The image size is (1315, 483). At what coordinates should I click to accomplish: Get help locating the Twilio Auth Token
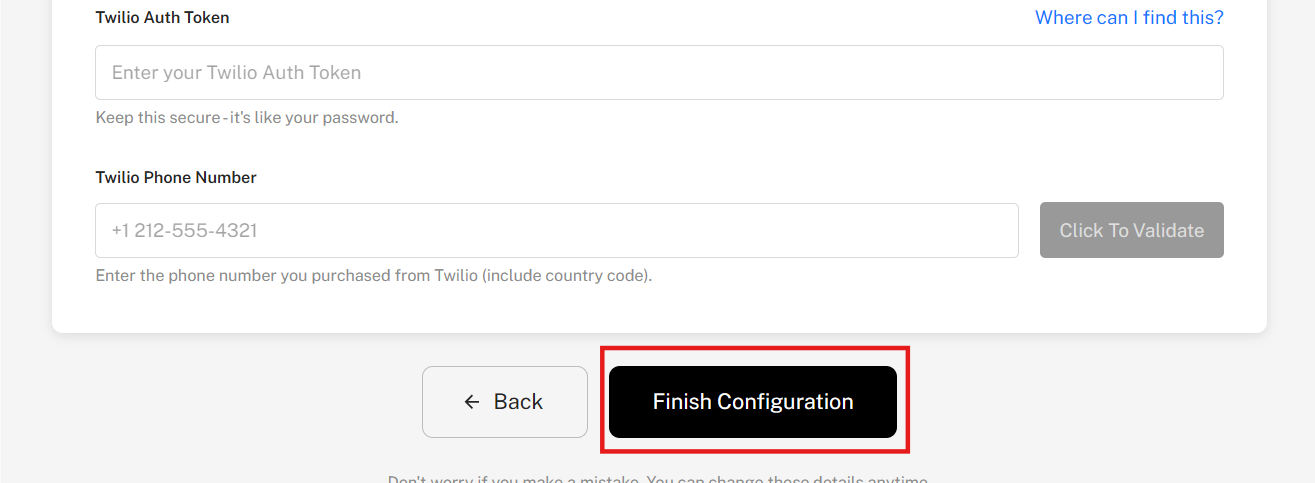pyautogui.click(x=1129, y=17)
